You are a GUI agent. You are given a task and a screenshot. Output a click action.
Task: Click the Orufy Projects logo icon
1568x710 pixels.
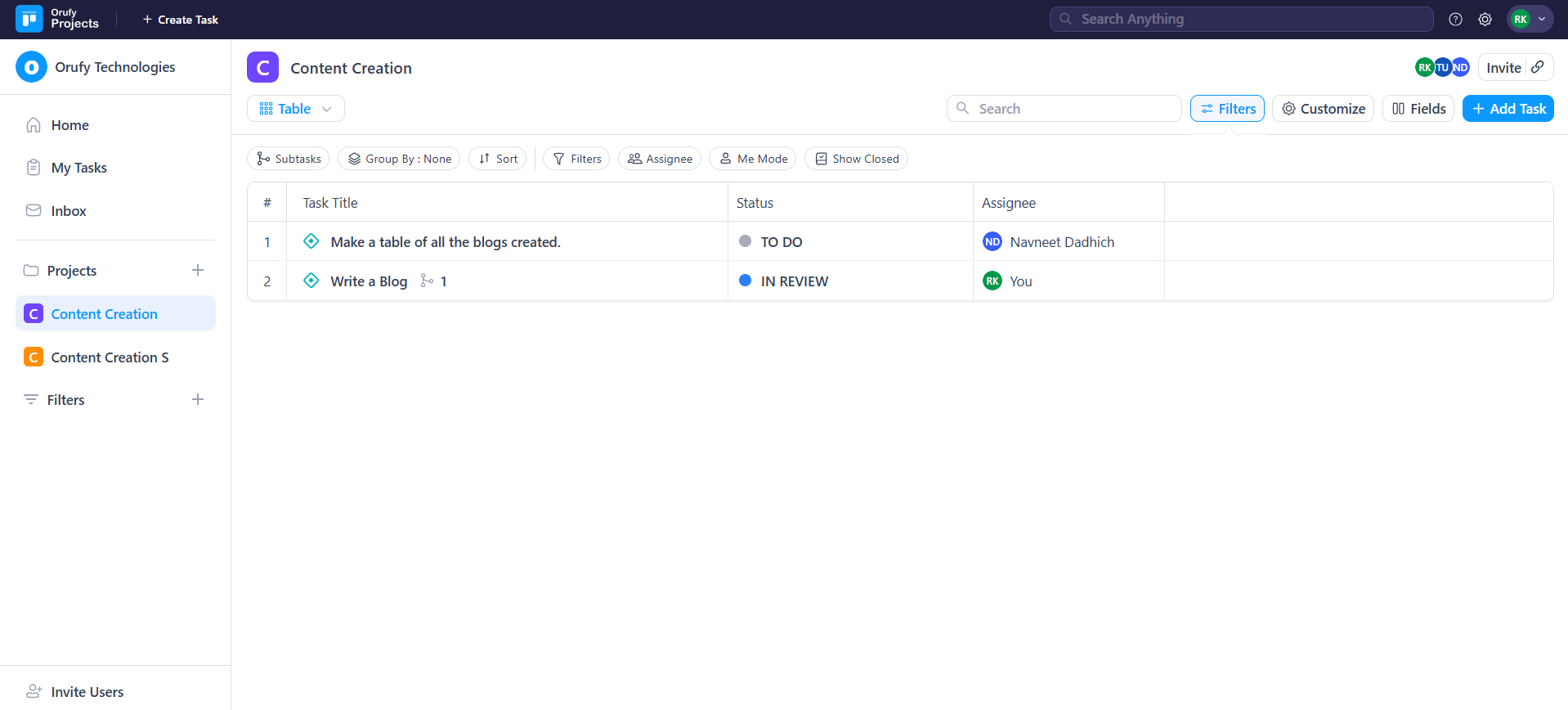(29, 19)
